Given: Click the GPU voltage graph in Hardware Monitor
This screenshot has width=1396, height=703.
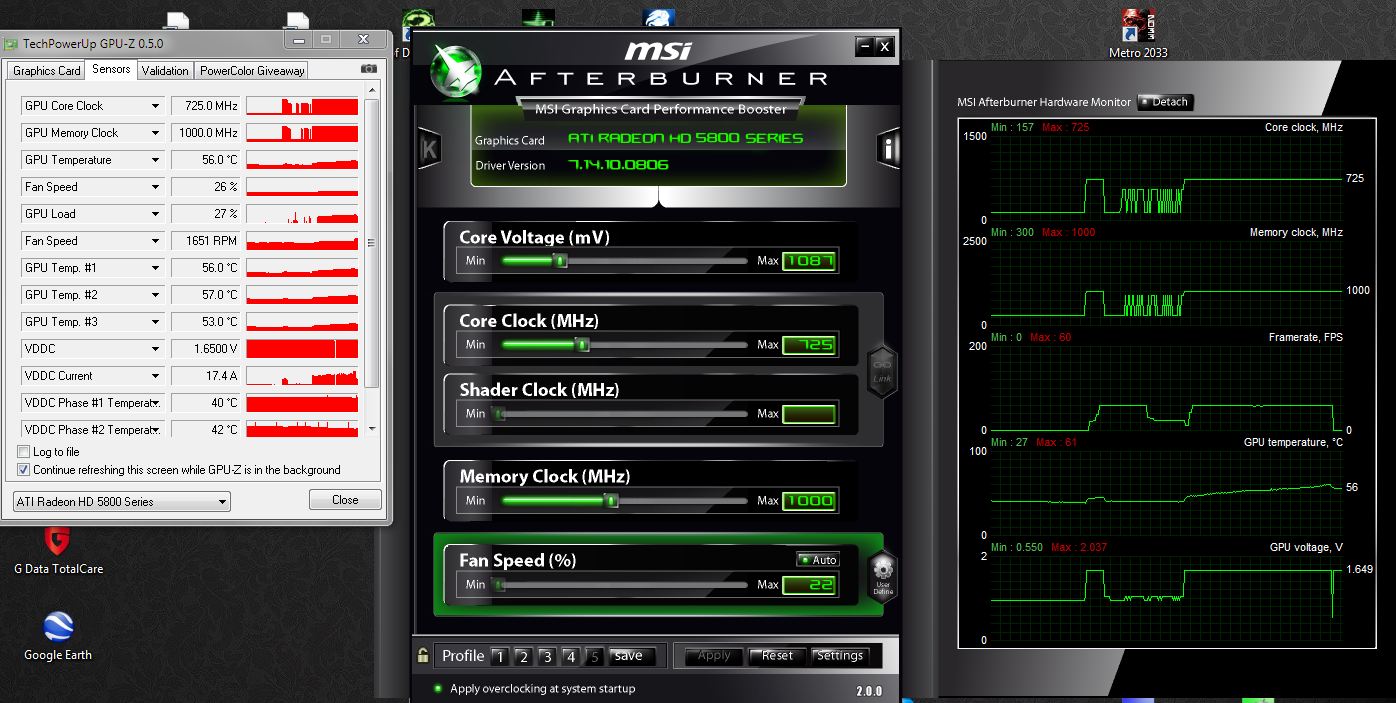Looking at the screenshot, I should coord(1165,598).
